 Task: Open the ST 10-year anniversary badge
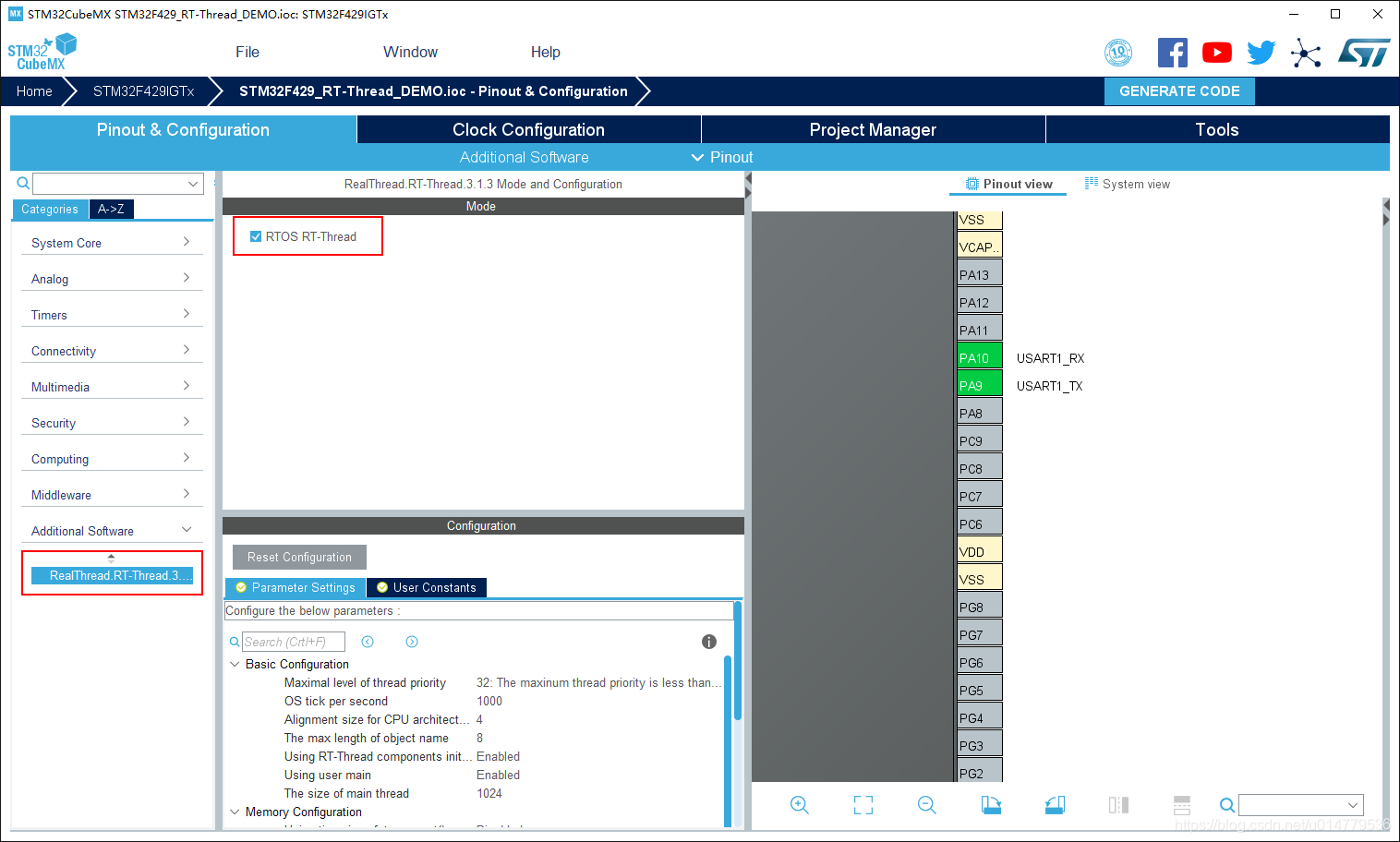1118,53
